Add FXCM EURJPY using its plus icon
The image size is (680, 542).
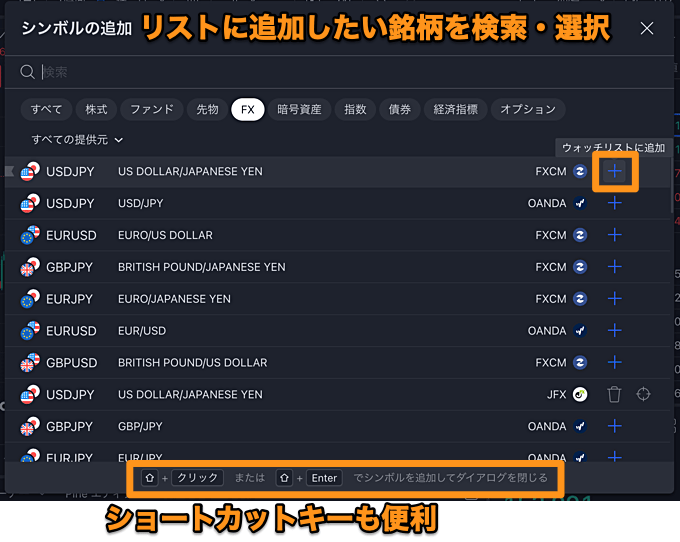[x=614, y=299]
